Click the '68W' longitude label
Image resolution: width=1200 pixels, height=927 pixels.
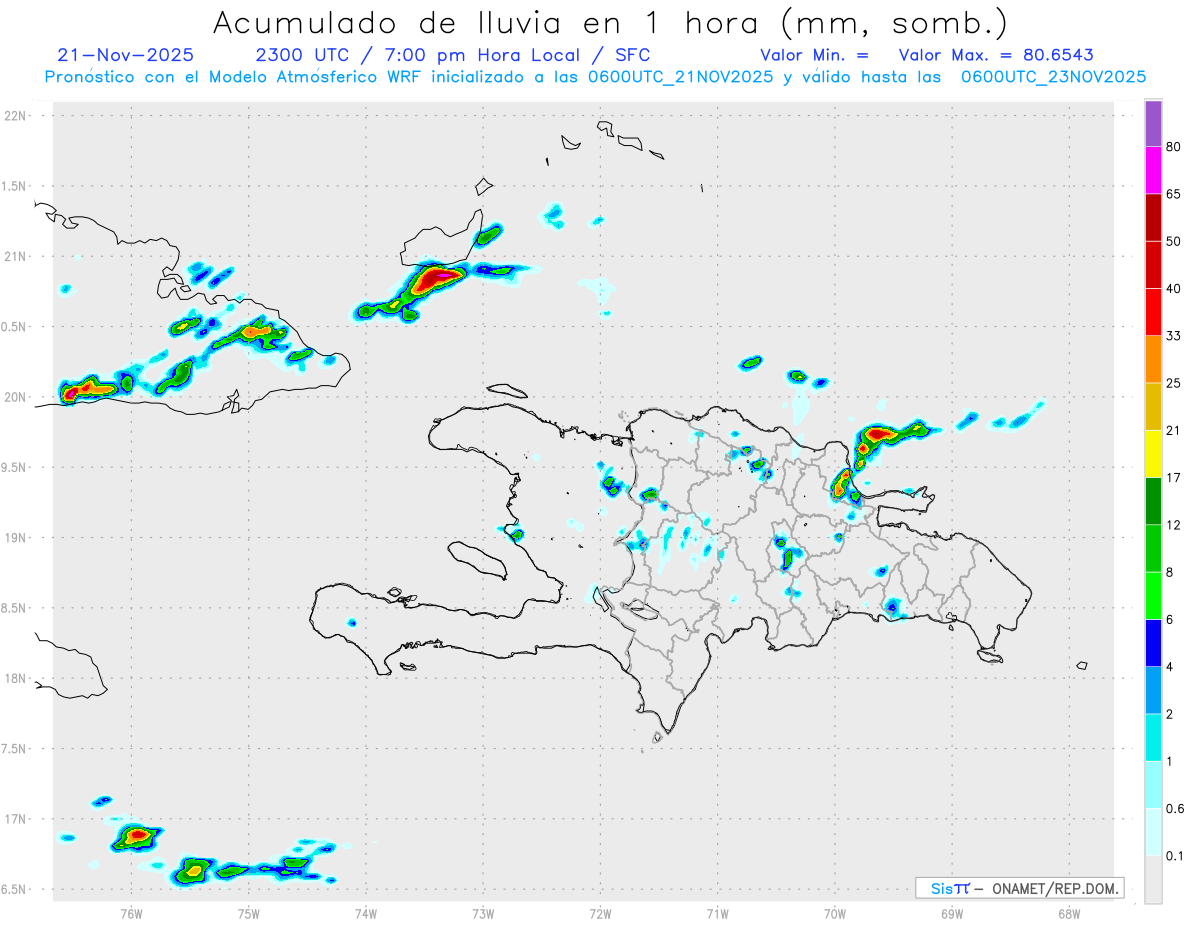(1069, 914)
